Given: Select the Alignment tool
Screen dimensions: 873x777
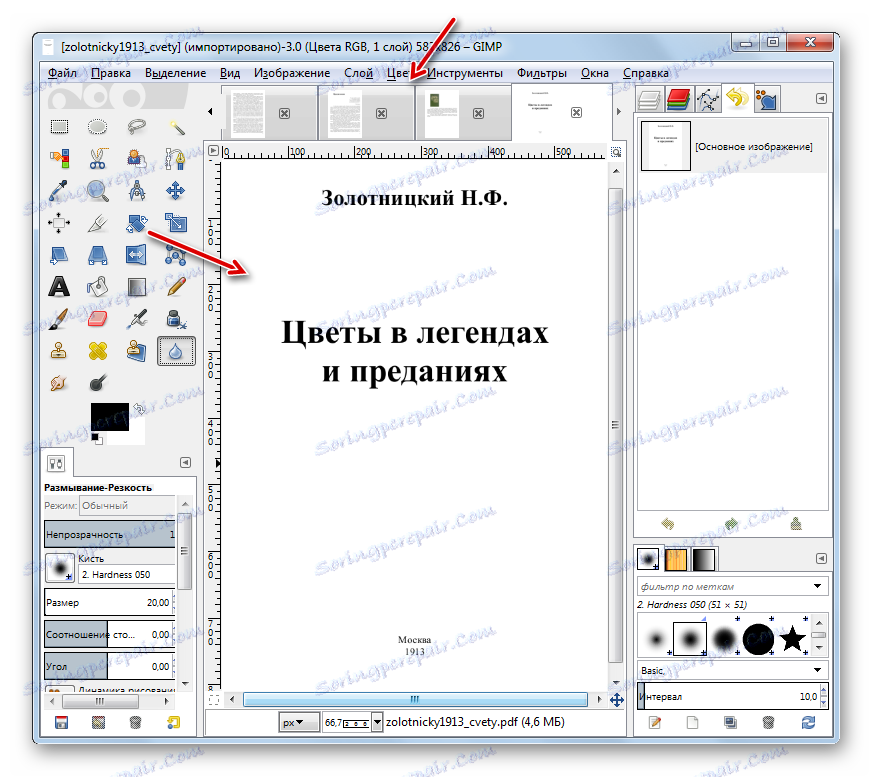Looking at the screenshot, I should [x=60, y=223].
